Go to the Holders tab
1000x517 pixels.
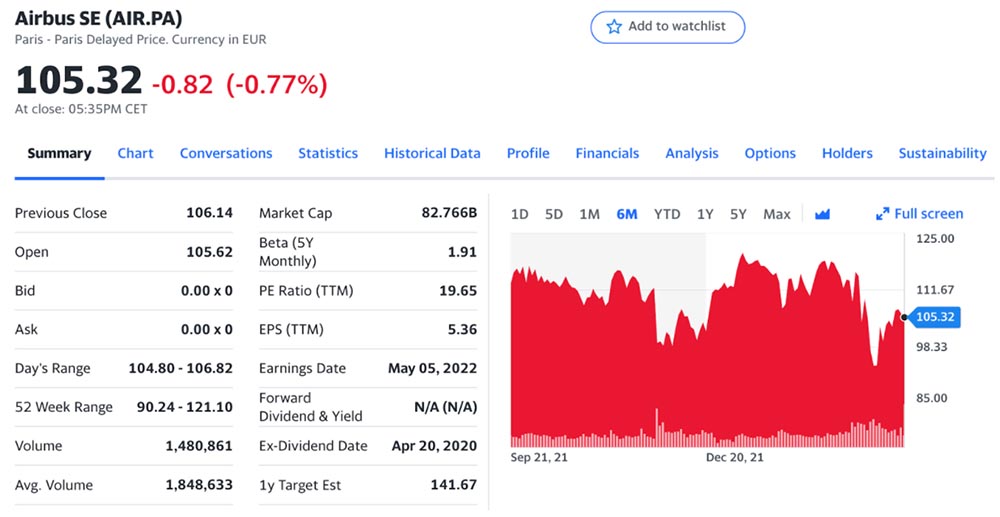847,154
